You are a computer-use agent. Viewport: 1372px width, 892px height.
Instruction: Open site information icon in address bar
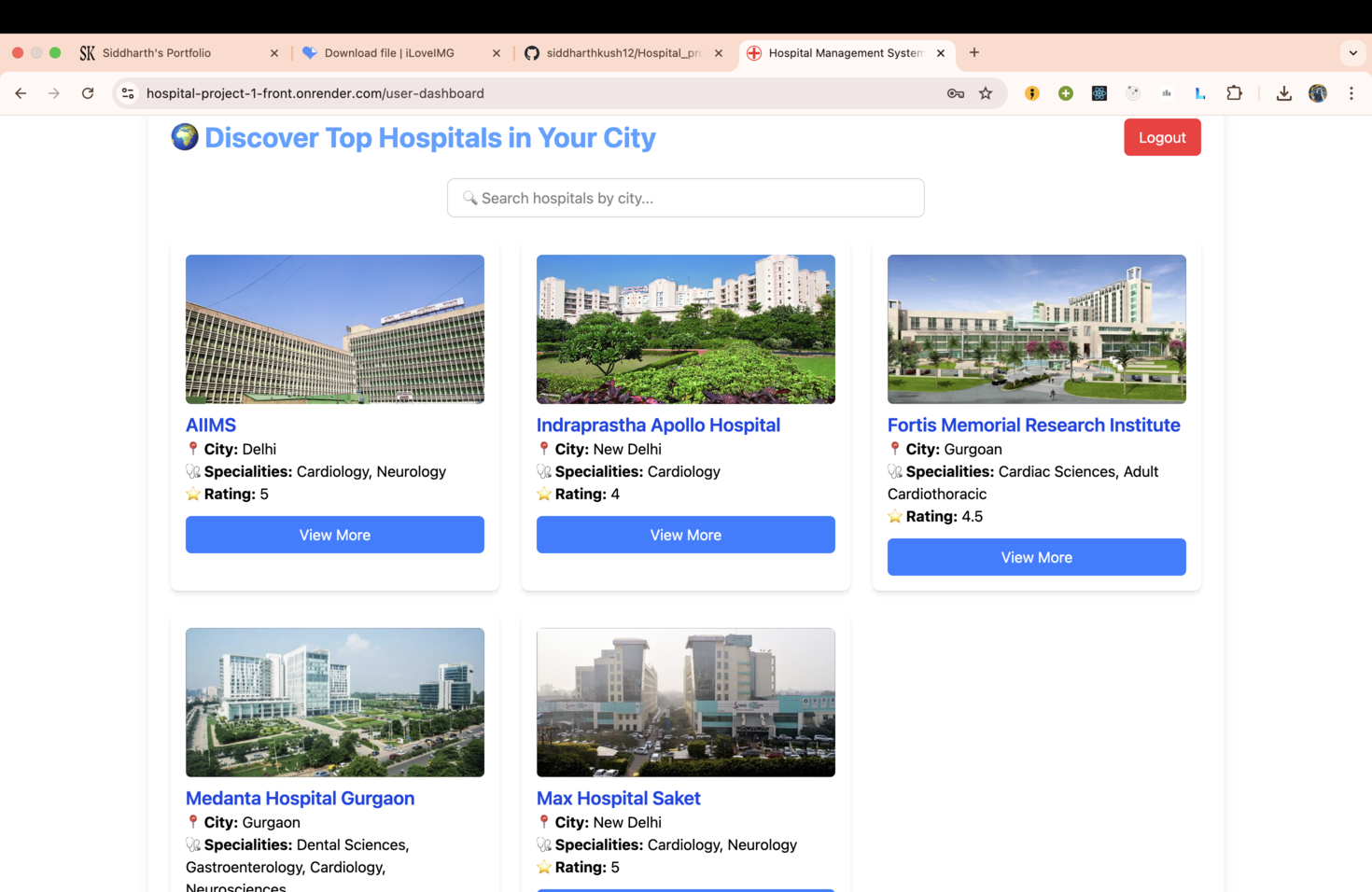point(128,93)
